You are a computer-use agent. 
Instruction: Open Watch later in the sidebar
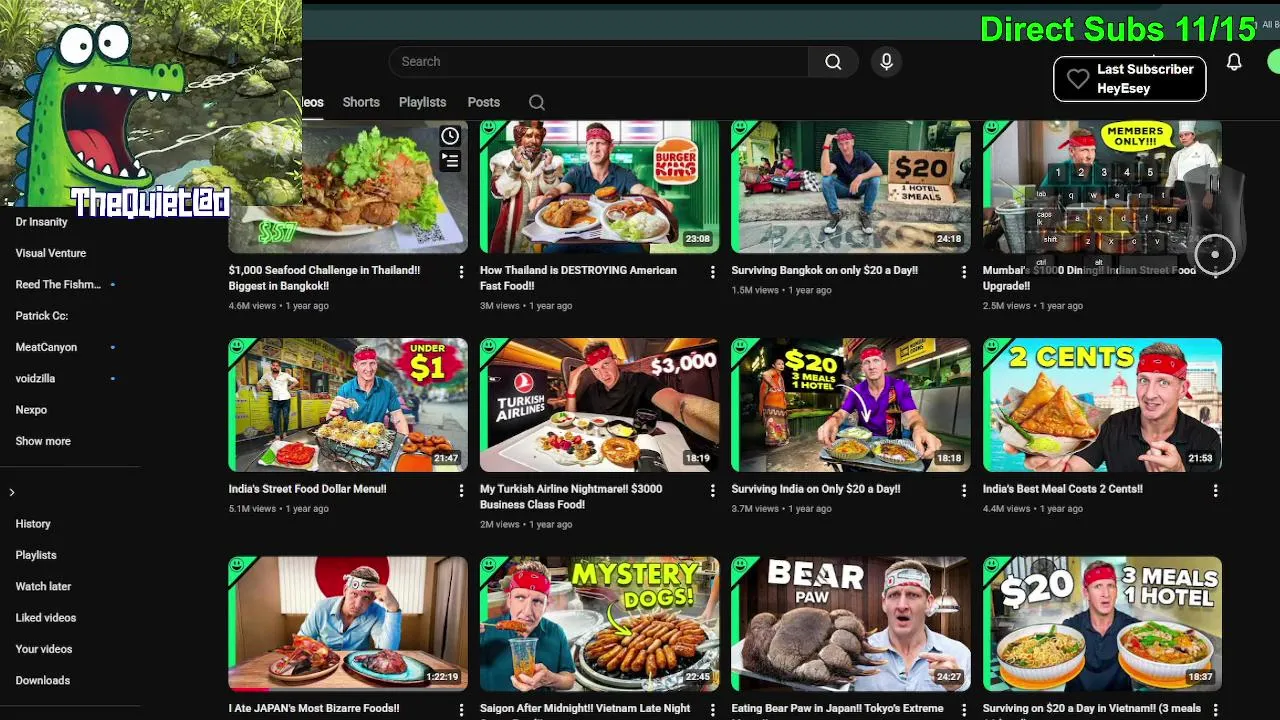click(x=43, y=586)
